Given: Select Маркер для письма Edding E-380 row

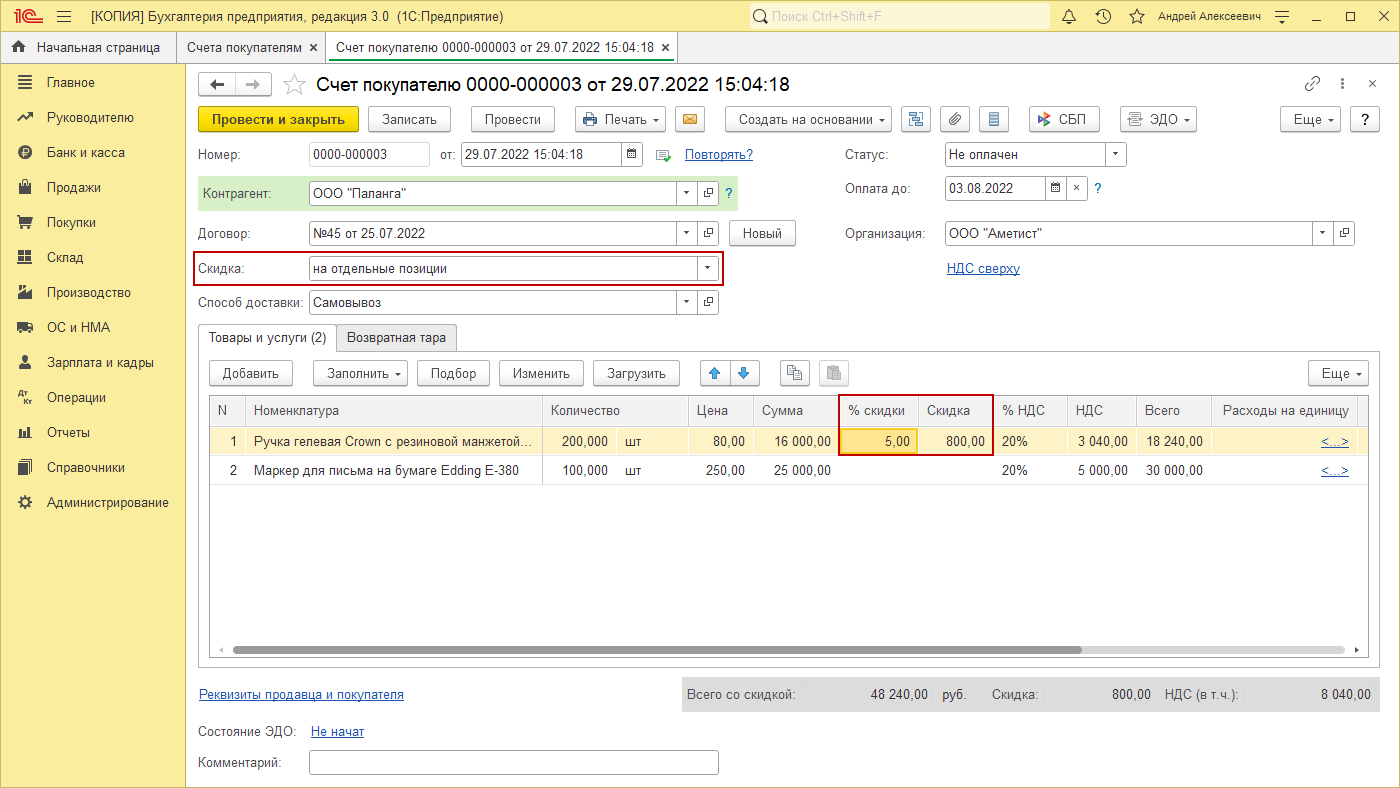Looking at the screenshot, I should coord(790,470).
